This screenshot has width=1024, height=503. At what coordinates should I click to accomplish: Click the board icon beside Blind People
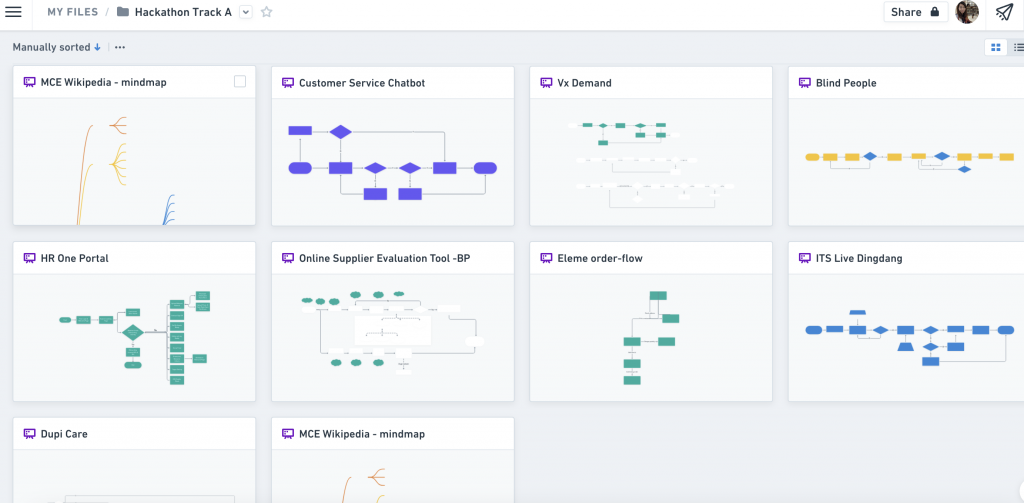pyautogui.click(x=805, y=82)
